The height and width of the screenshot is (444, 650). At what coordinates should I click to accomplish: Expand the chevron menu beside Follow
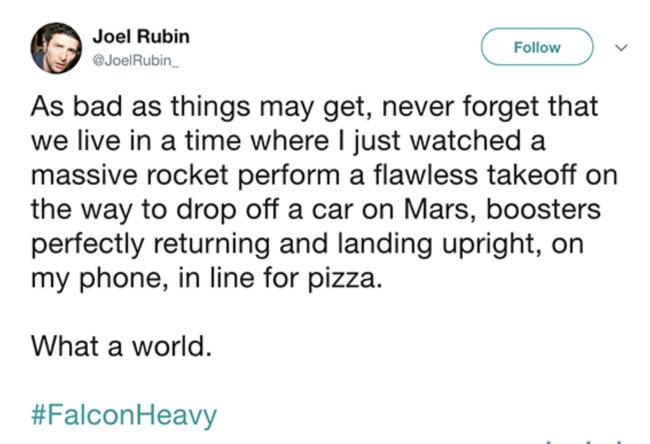pos(619,47)
